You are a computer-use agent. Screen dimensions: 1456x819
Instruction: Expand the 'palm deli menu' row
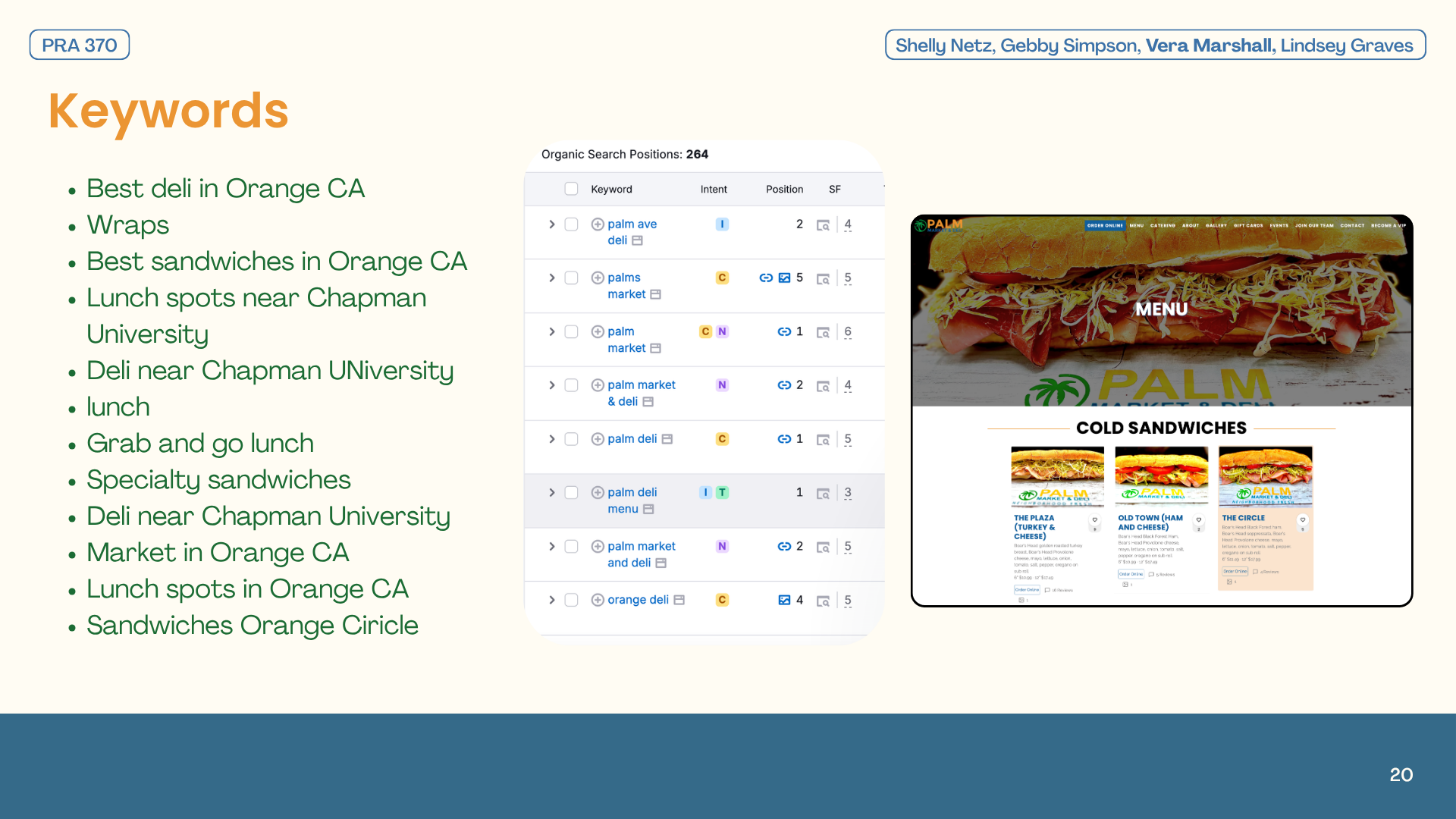(551, 493)
